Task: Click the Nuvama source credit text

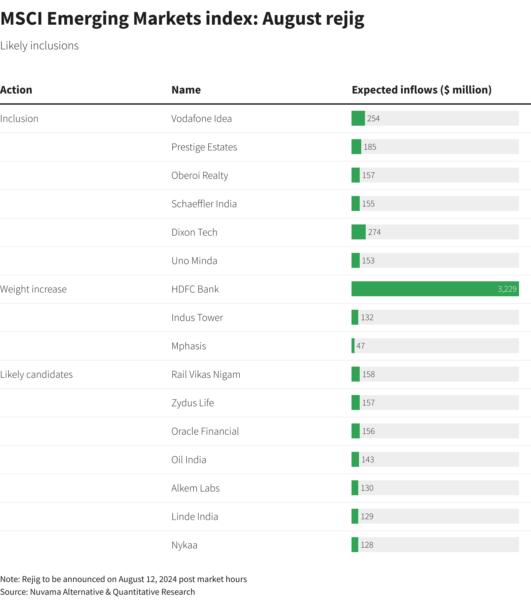Action: point(98,592)
